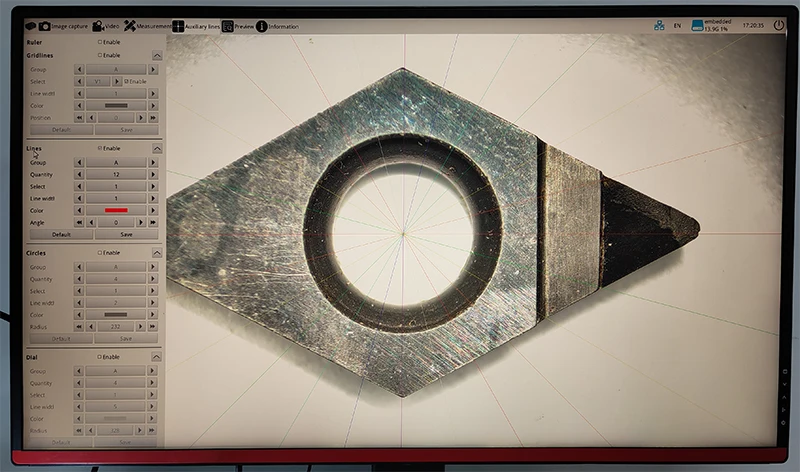Increase Circles Quantity with right arrow

152,279
